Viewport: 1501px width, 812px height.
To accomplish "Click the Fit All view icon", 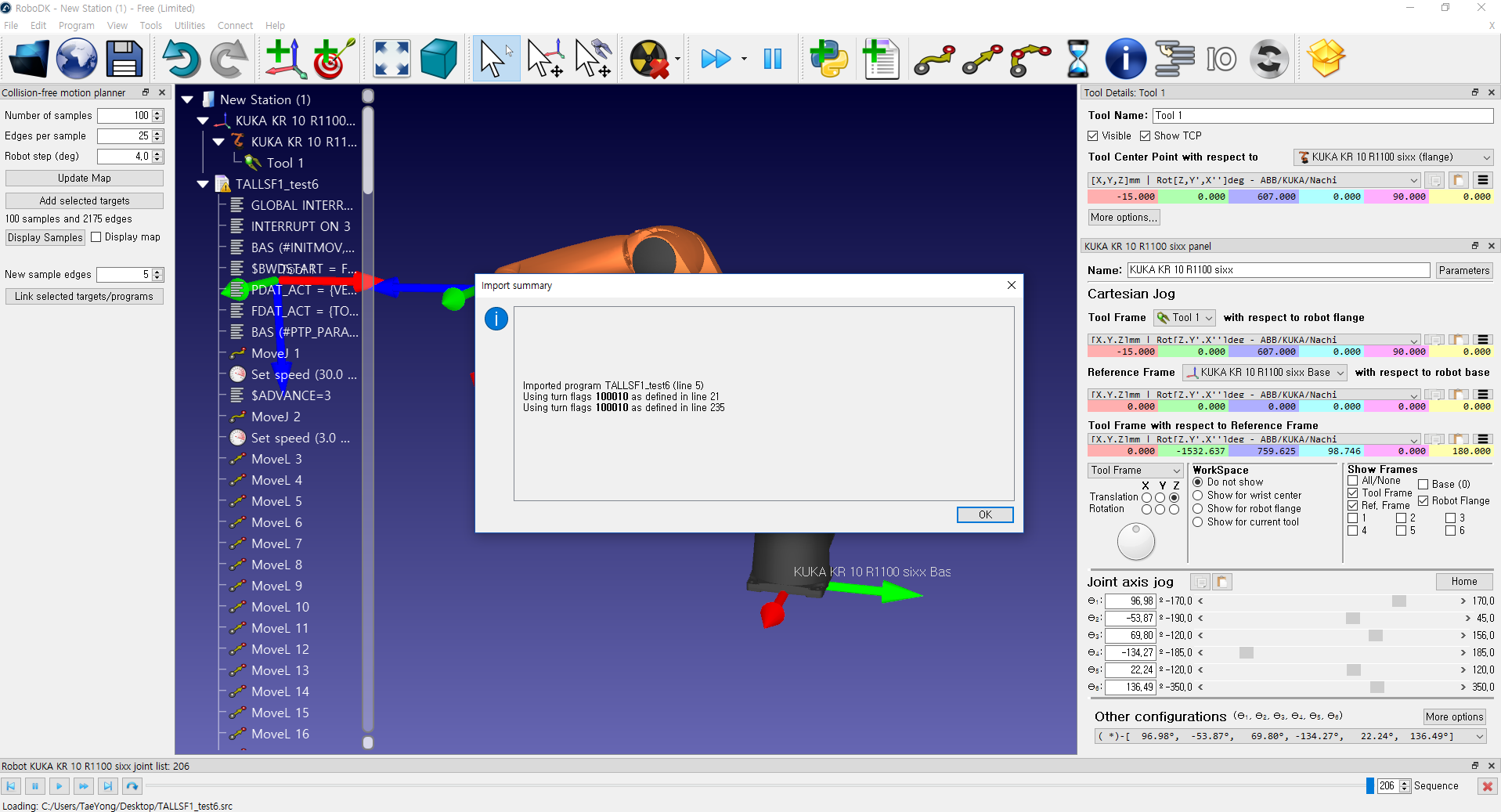I will tap(391, 60).
